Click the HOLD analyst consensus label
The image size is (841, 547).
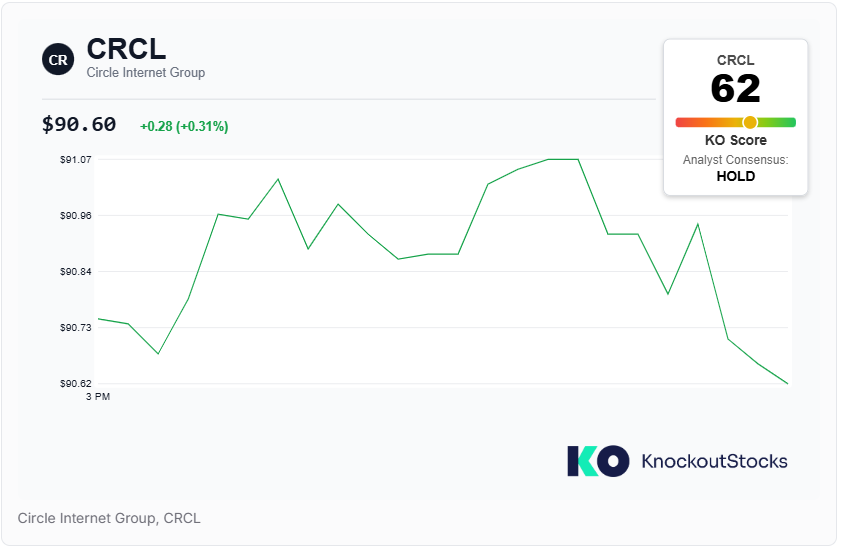(735, 176)
